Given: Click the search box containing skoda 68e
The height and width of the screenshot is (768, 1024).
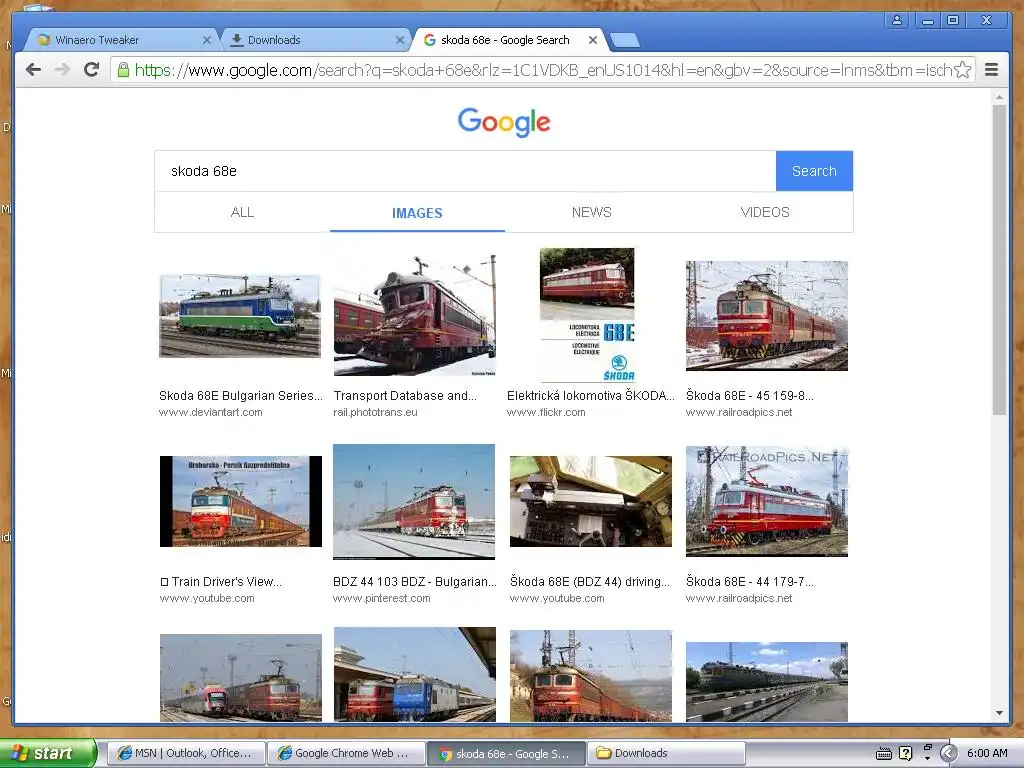Looking at the screenshot, I should (465, 171).
